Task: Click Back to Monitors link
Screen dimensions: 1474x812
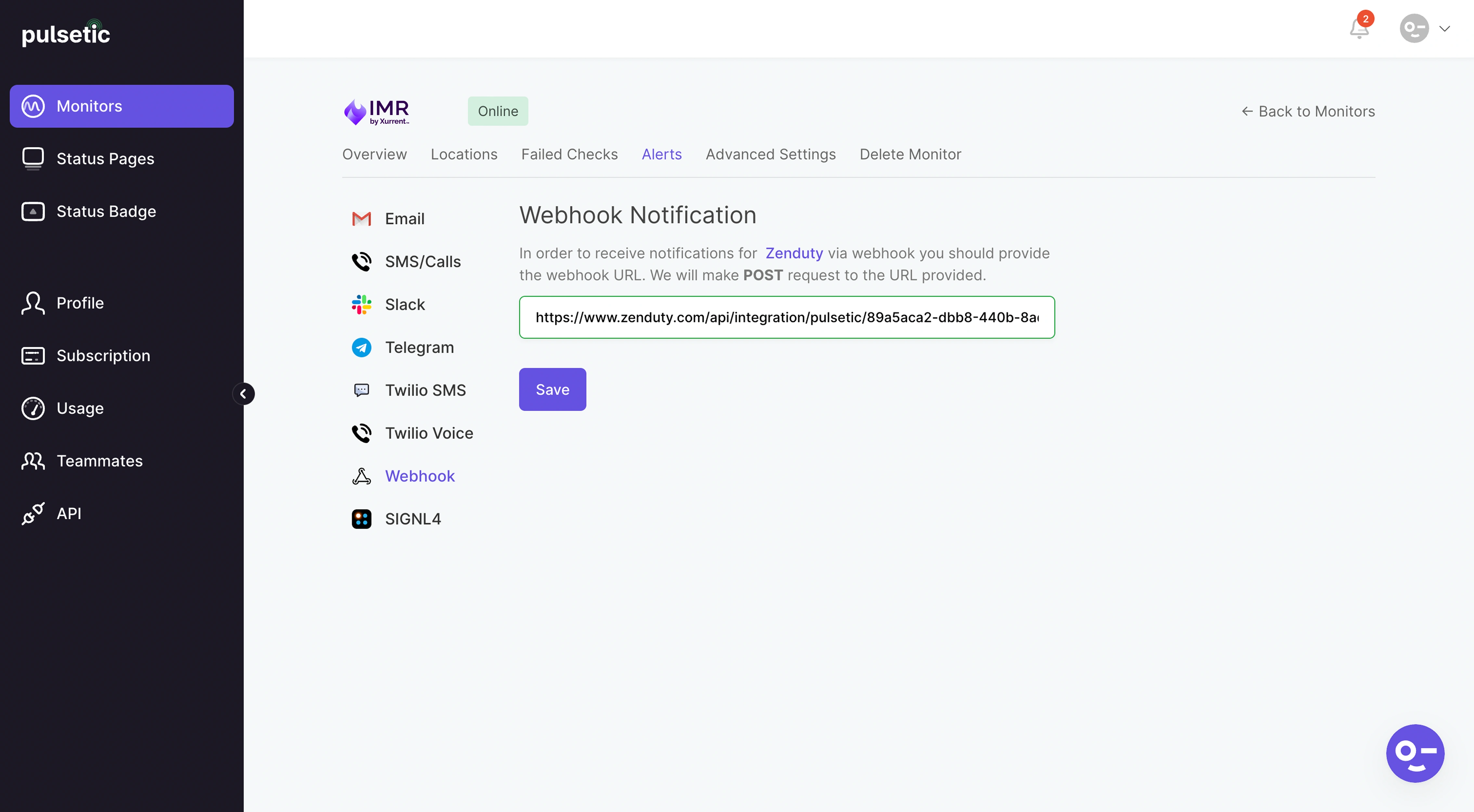Action: tap(1308, 111)
